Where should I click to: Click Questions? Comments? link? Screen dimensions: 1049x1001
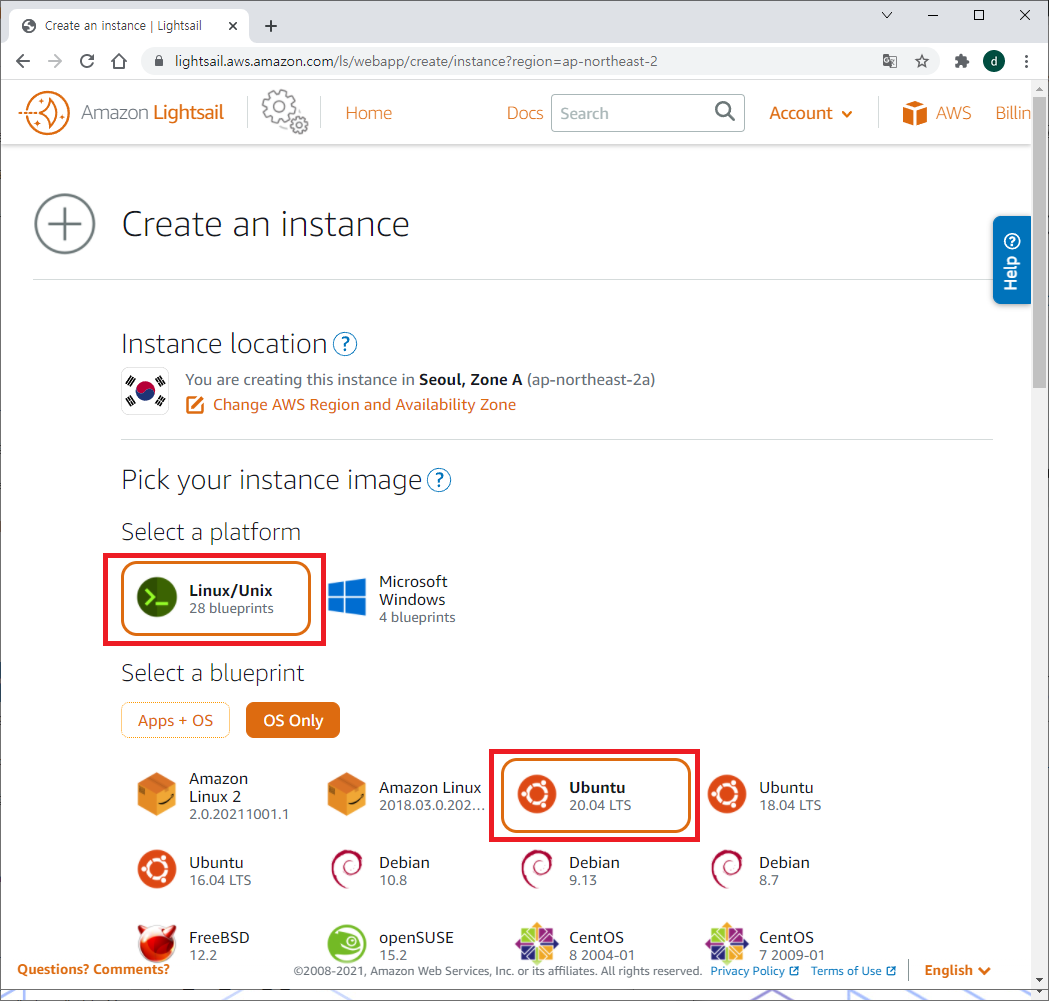click(93, 970)
